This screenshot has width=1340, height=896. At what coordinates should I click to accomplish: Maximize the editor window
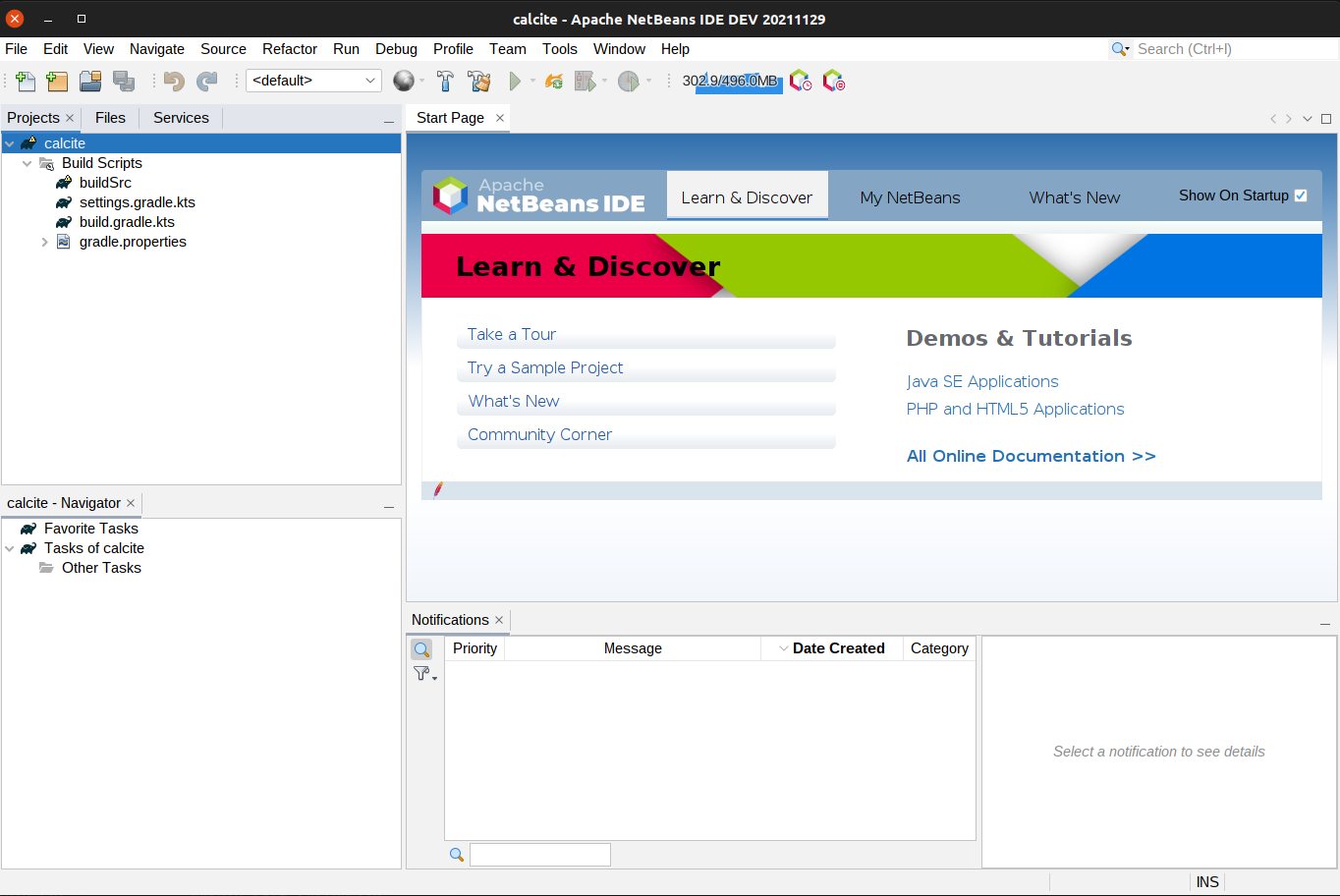1326,119
